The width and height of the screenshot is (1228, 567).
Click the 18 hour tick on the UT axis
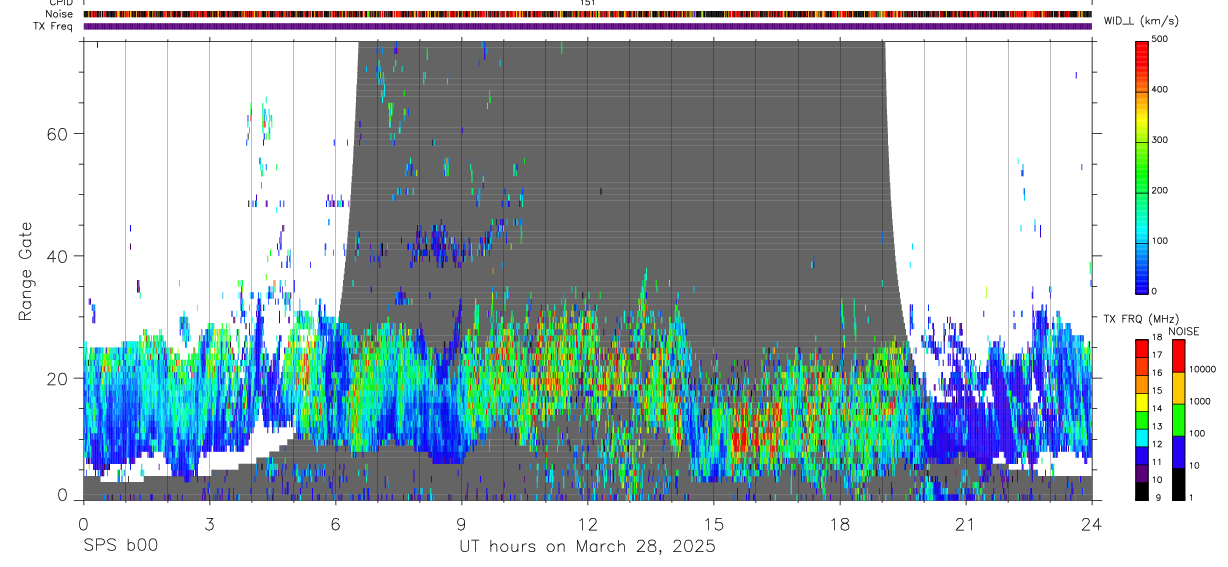click(x=839, y=523)
